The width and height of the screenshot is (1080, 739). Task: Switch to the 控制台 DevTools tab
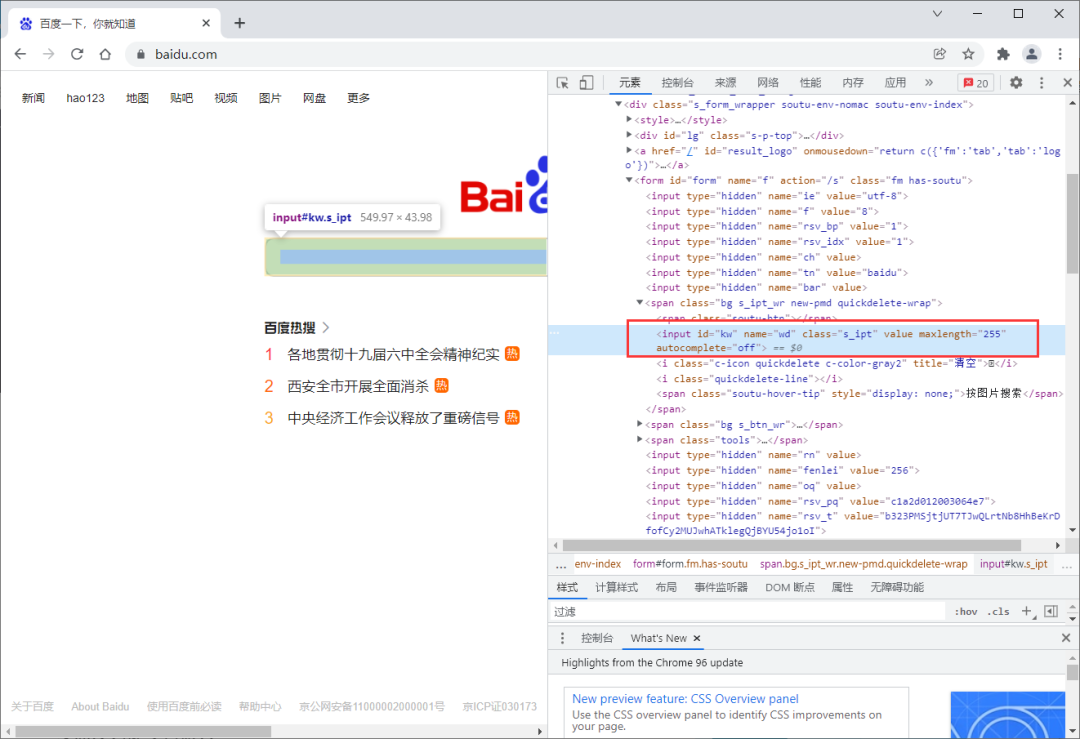point(677,83)
